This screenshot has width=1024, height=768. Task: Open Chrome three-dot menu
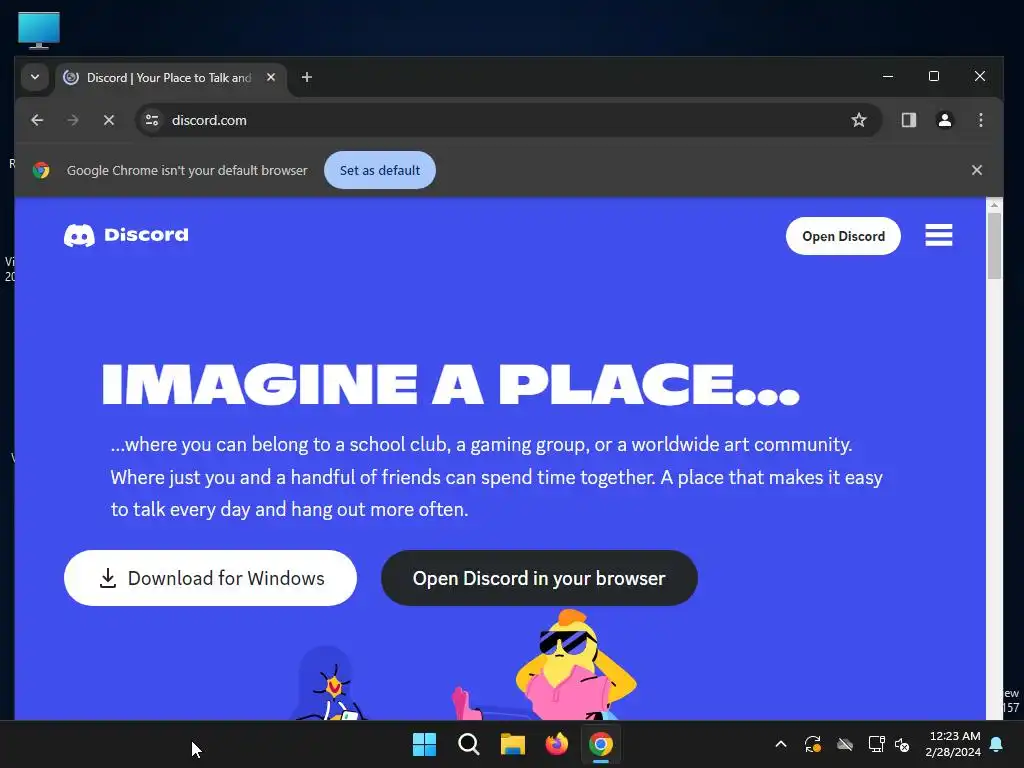(x=980, y=120)
